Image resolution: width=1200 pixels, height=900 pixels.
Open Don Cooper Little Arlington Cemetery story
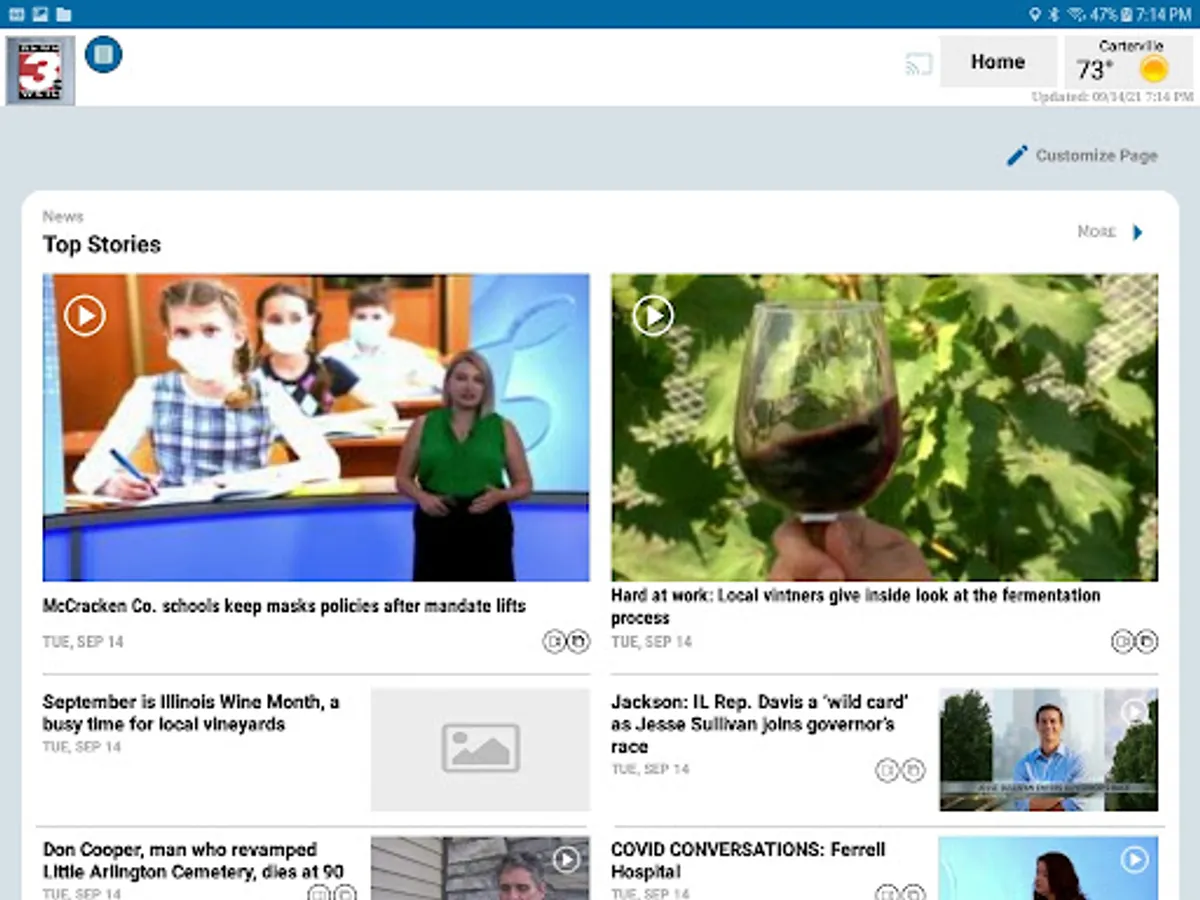click(x=193, y=861)
